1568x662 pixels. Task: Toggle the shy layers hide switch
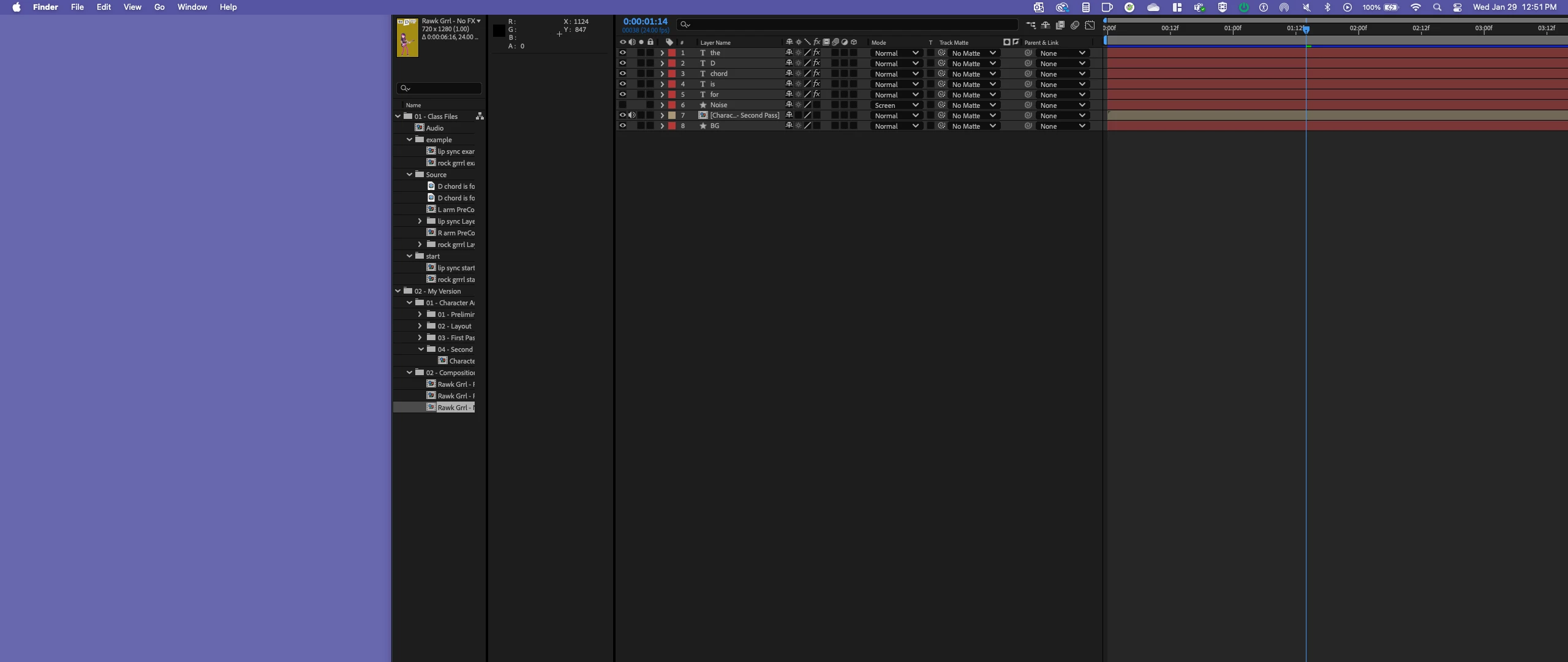pos(1046,25)
